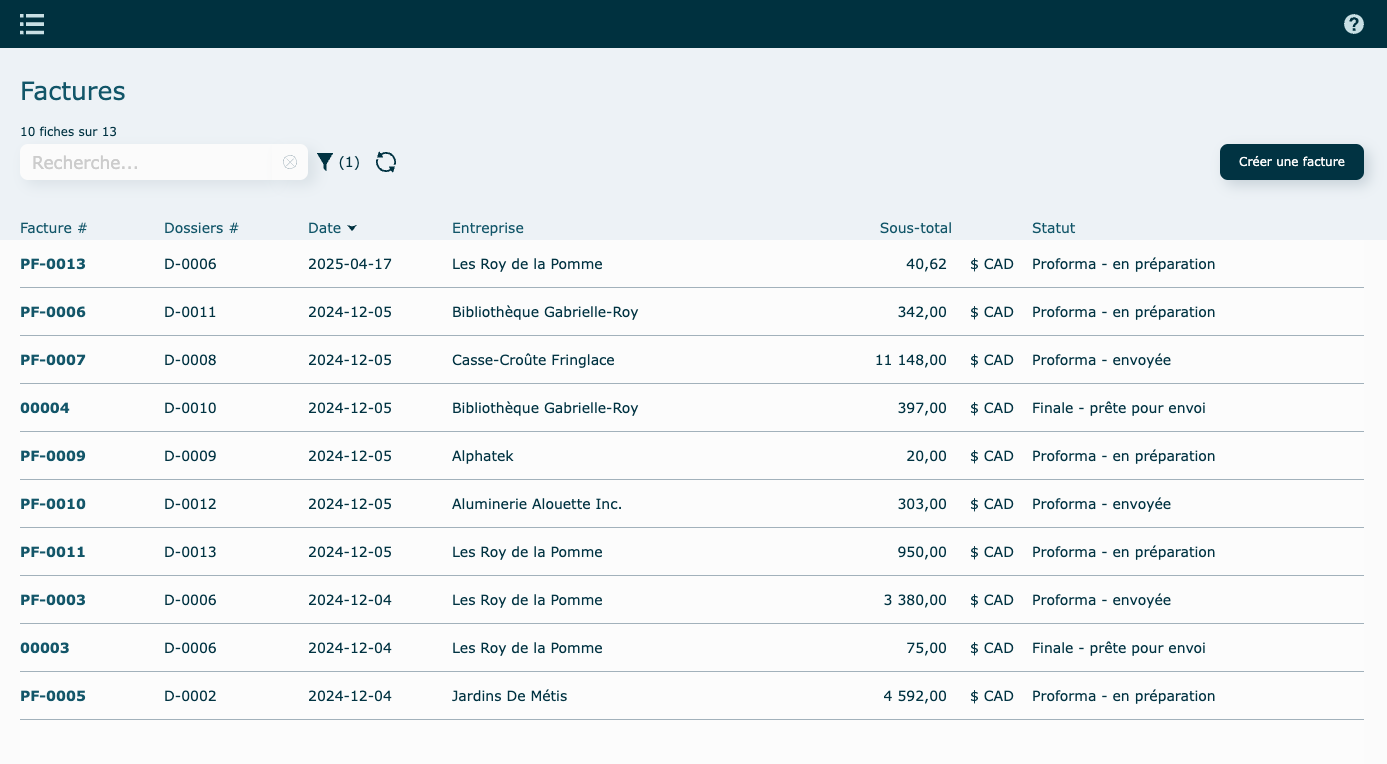Refresh the invoice list
1387x764 pixels.
pos(386,162)
